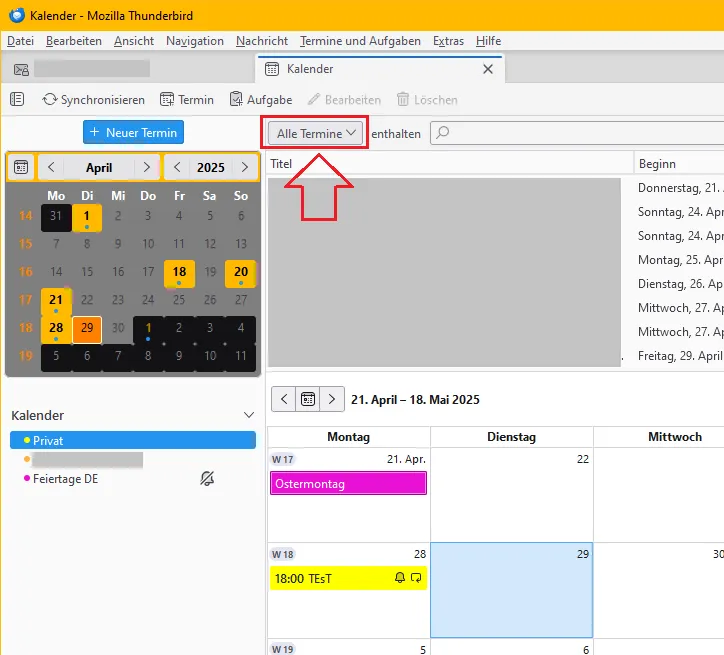This screenshot has width=724, height=655.
Task: Toggle the sidebar pane icon
Action: [17, 99]
